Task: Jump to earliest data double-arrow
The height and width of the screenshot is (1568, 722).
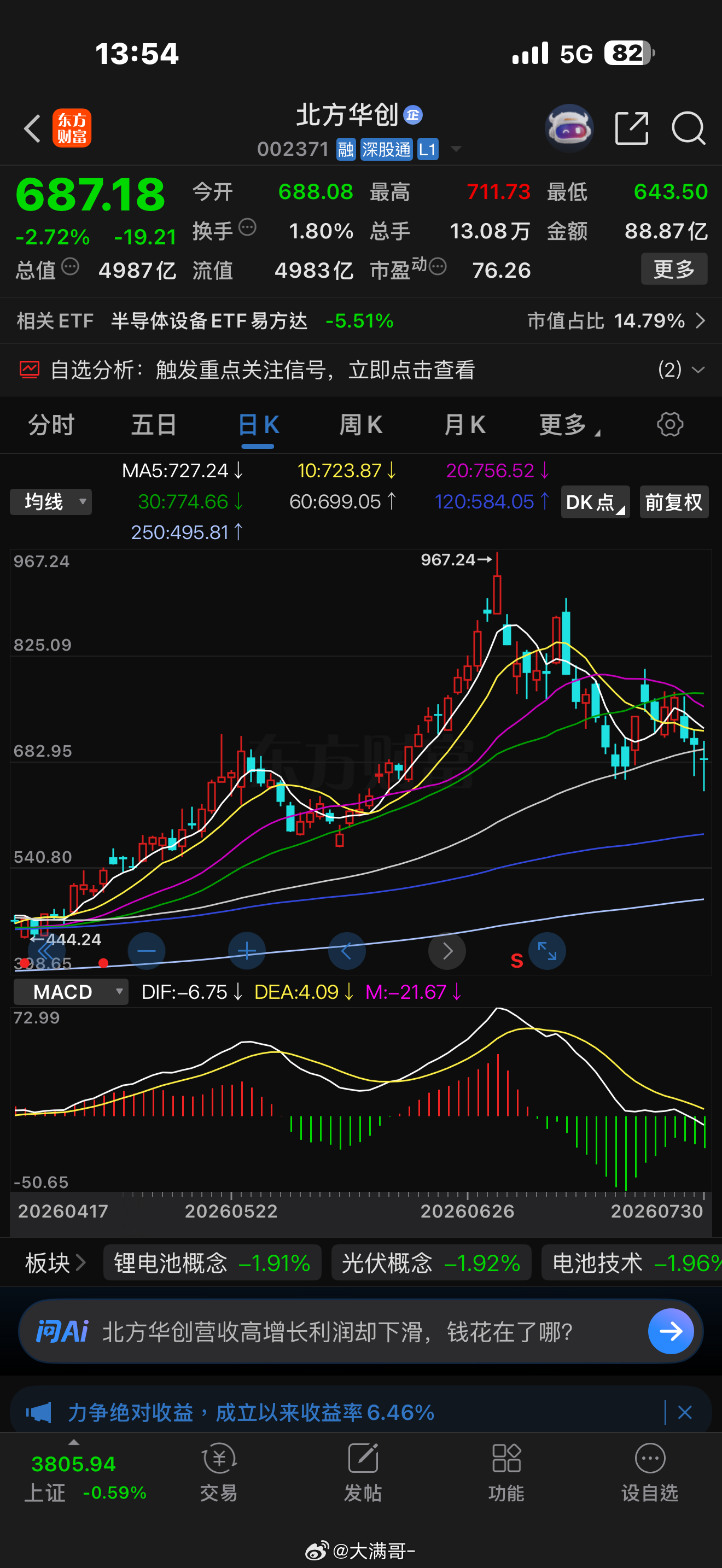Action: pos(46,951)
